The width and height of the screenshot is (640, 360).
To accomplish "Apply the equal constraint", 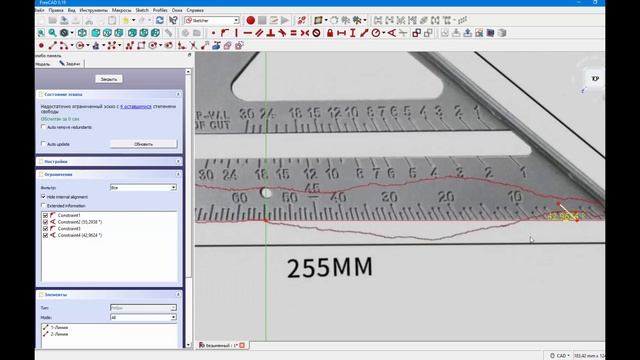I will 293,33.
